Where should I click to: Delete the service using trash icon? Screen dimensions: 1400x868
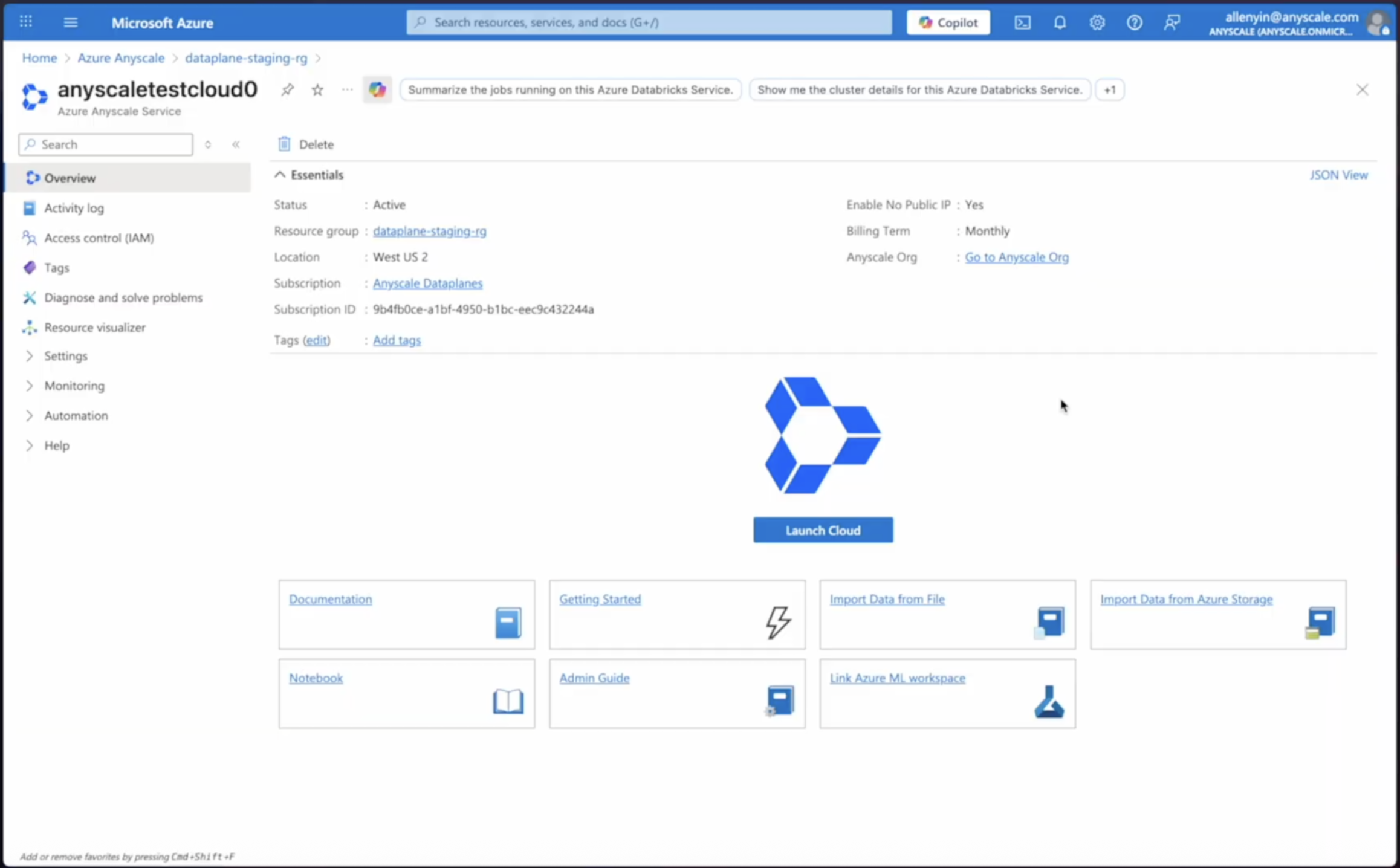(305, 144)
